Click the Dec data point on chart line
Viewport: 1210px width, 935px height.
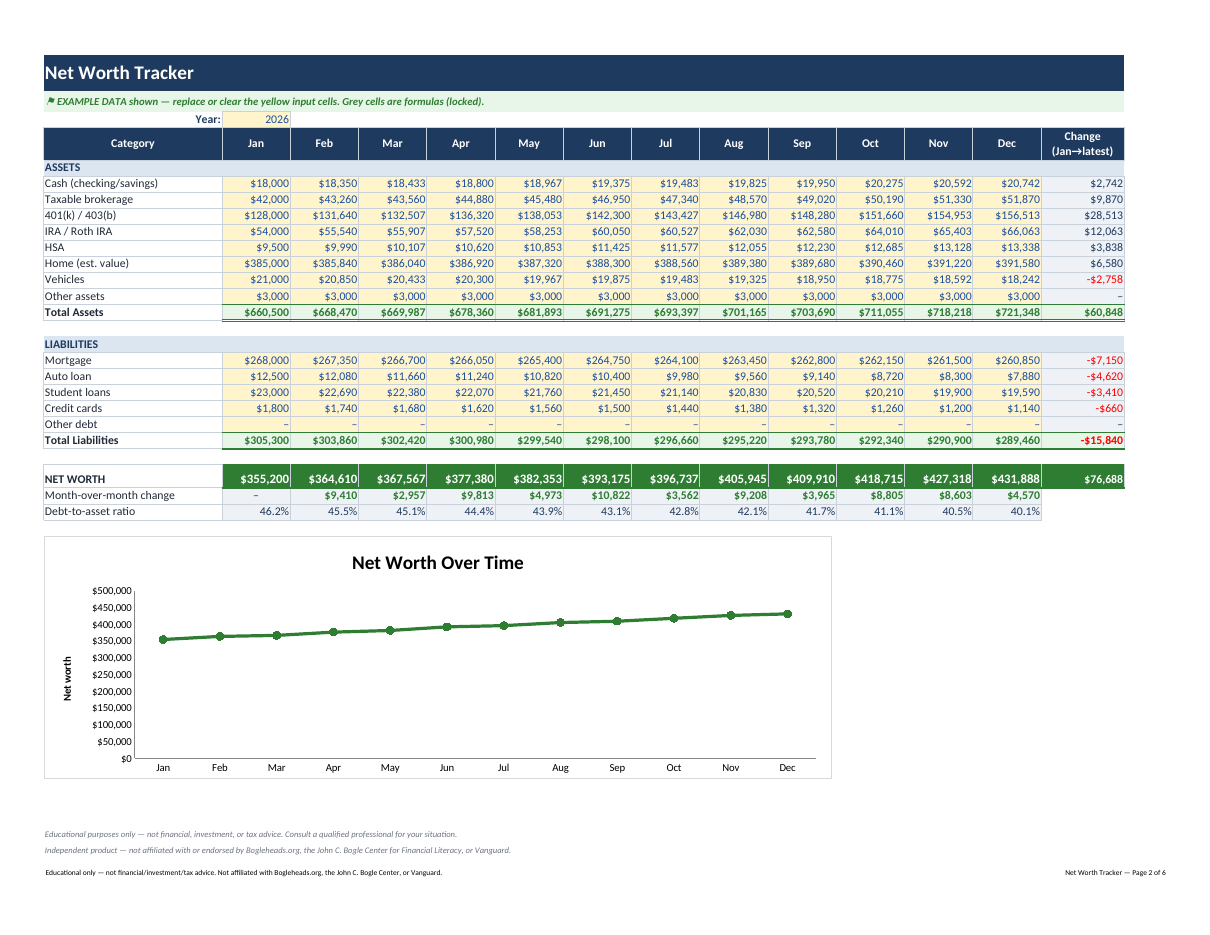pos(787,614)
